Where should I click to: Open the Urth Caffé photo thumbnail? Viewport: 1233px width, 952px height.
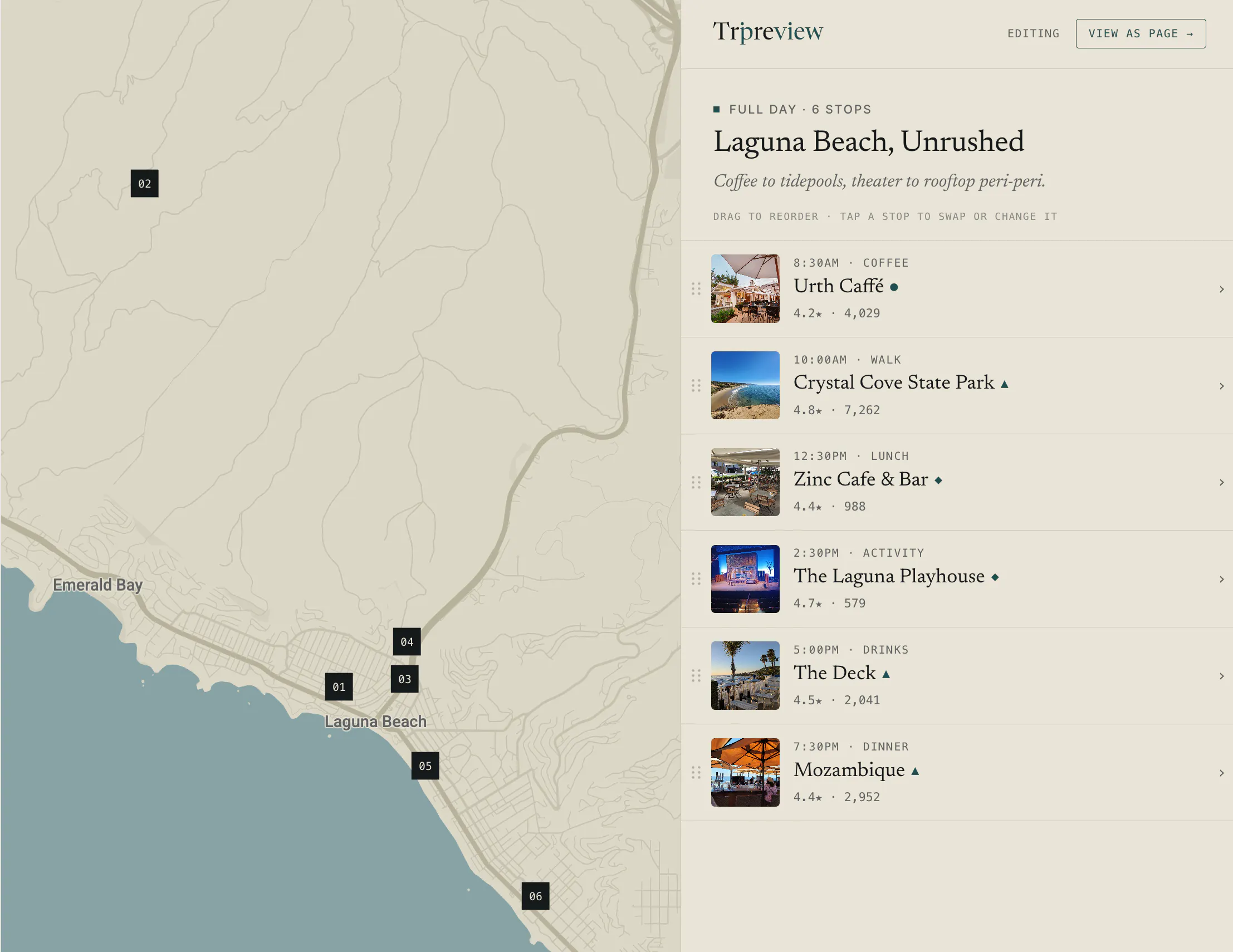coord(745,288)
